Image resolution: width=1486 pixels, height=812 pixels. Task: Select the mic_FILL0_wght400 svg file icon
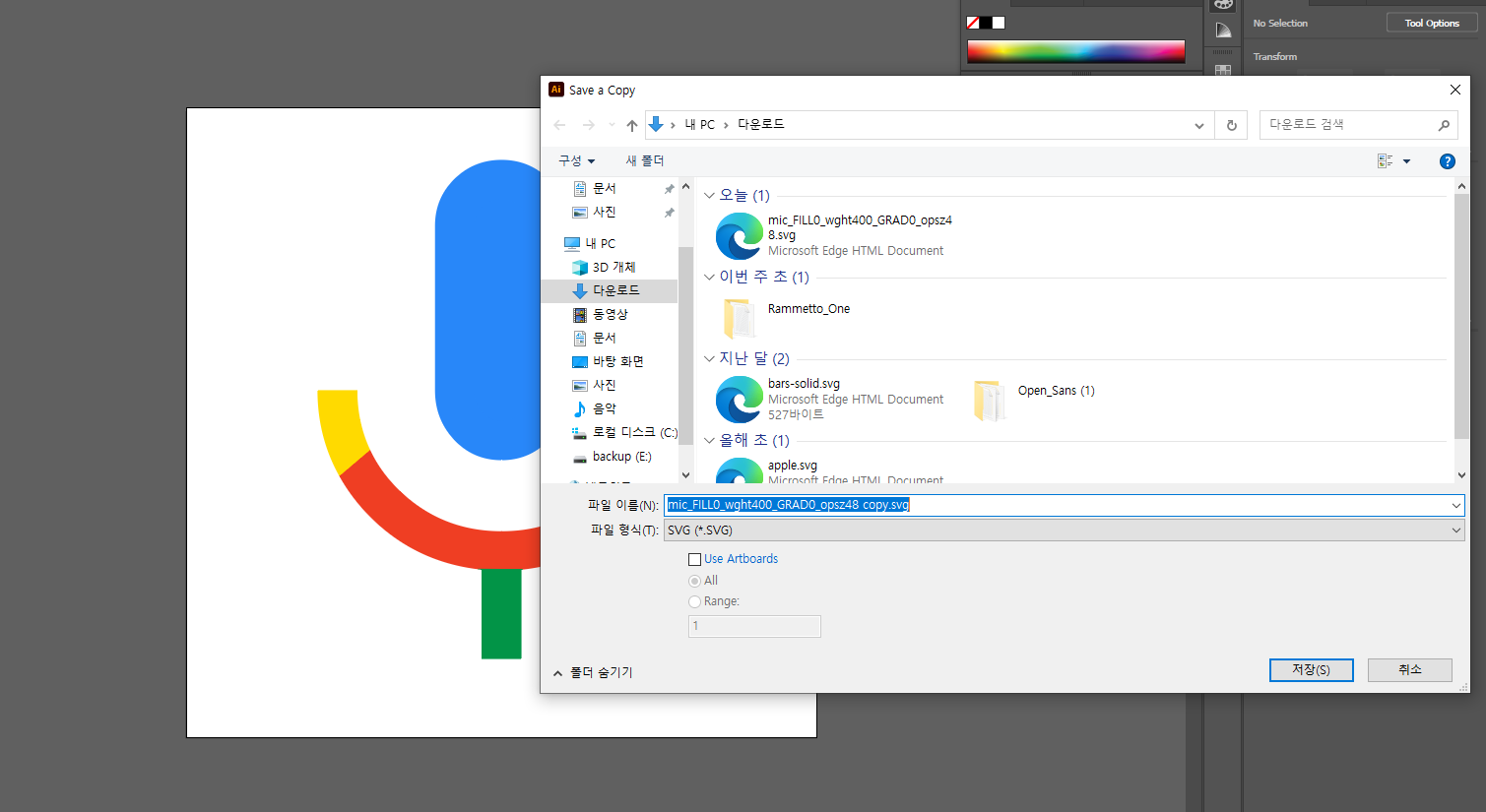[739, 235]
